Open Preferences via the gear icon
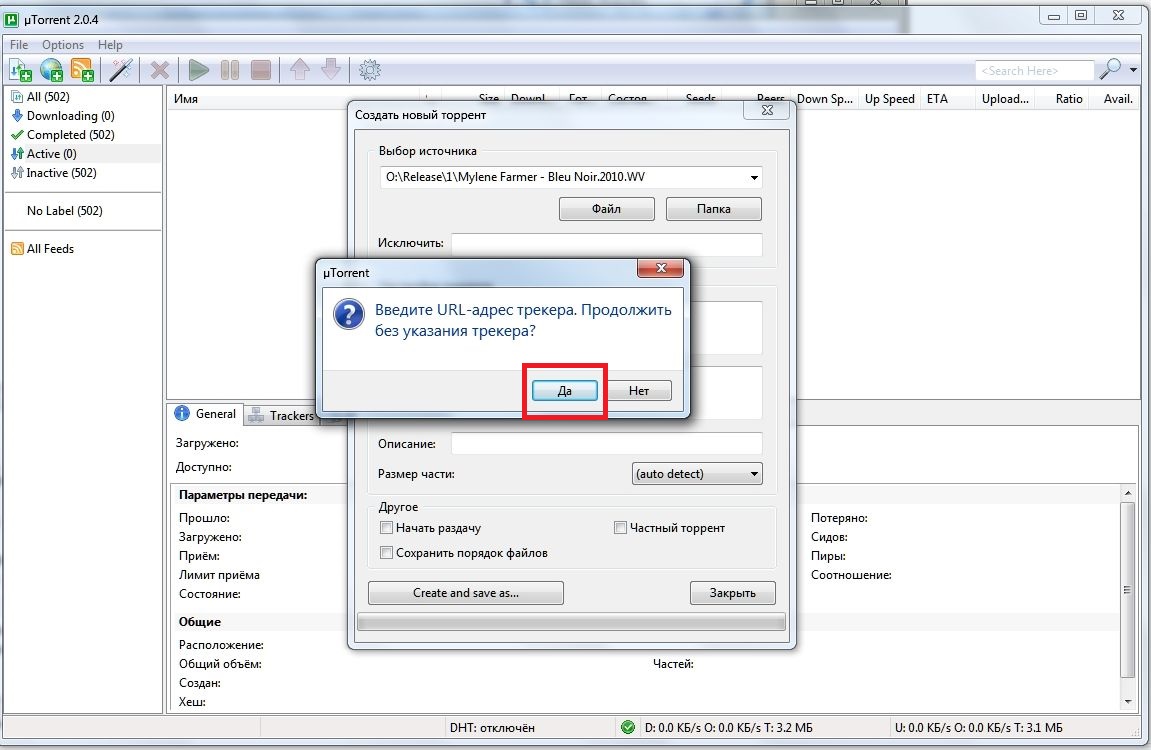 (x=369, y=70)
